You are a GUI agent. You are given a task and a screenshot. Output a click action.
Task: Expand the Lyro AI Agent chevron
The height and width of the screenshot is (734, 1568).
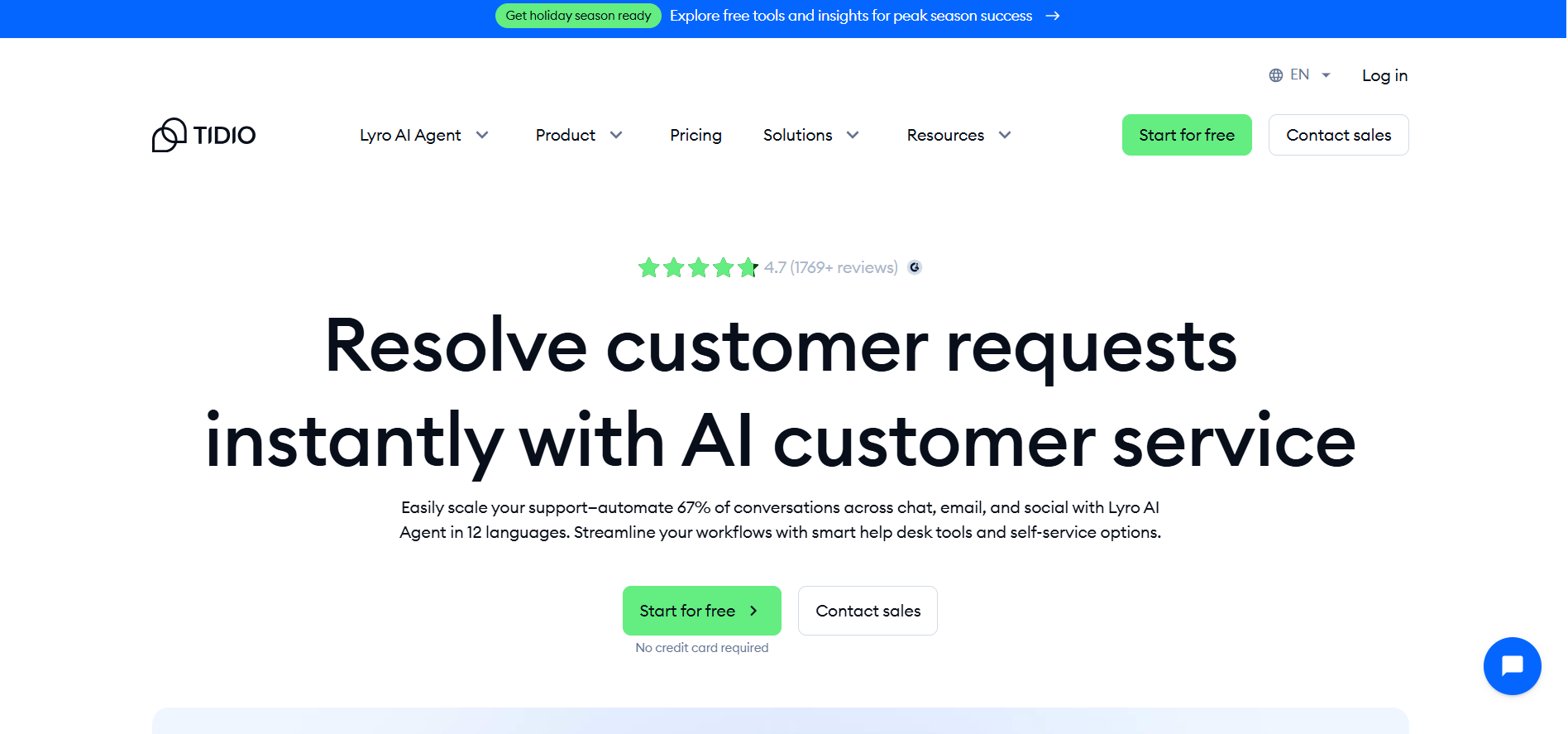(x=482, y=135)
